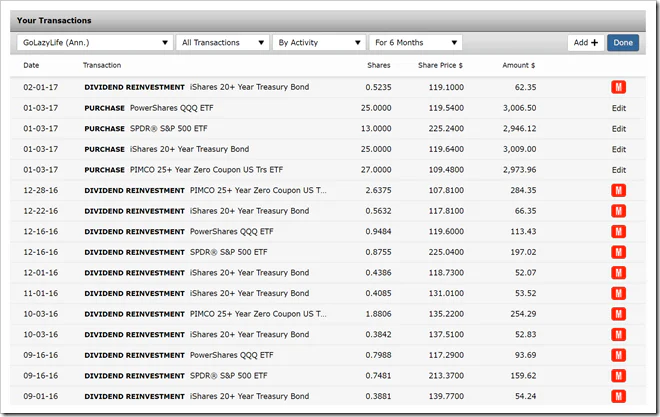Edit the PowerShares QQQ ETF purchase
Image resolution: width=660 pixels, height=417 pixels.
click(619, 108)
